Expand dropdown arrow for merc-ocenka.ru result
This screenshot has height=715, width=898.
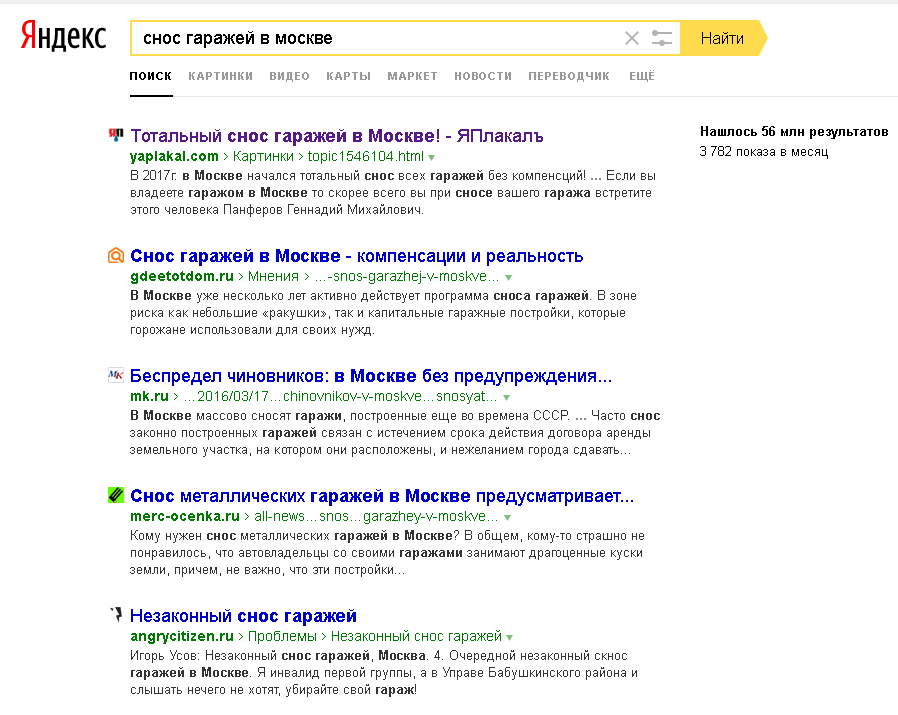point(507,517)
